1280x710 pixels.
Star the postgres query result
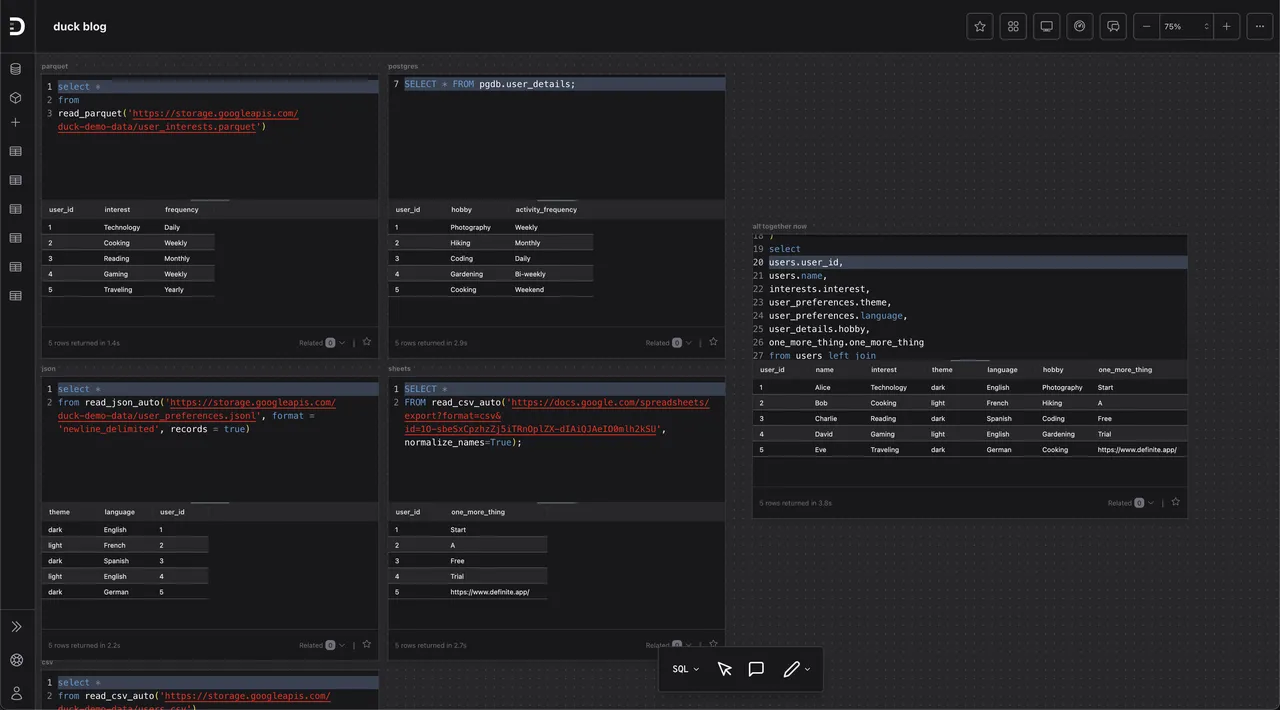tap(713, 342)
